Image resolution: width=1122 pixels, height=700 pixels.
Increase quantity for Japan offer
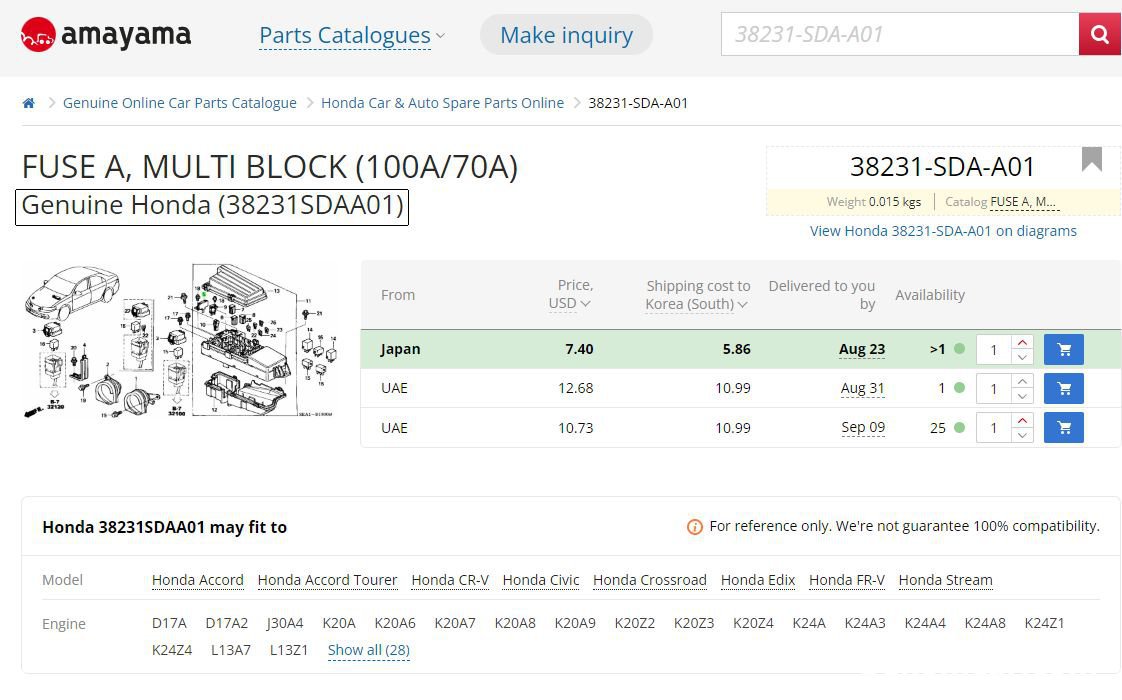1023,342
